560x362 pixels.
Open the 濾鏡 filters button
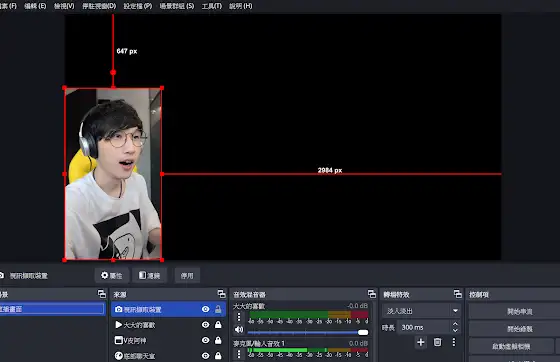click(x=149, y=276)
